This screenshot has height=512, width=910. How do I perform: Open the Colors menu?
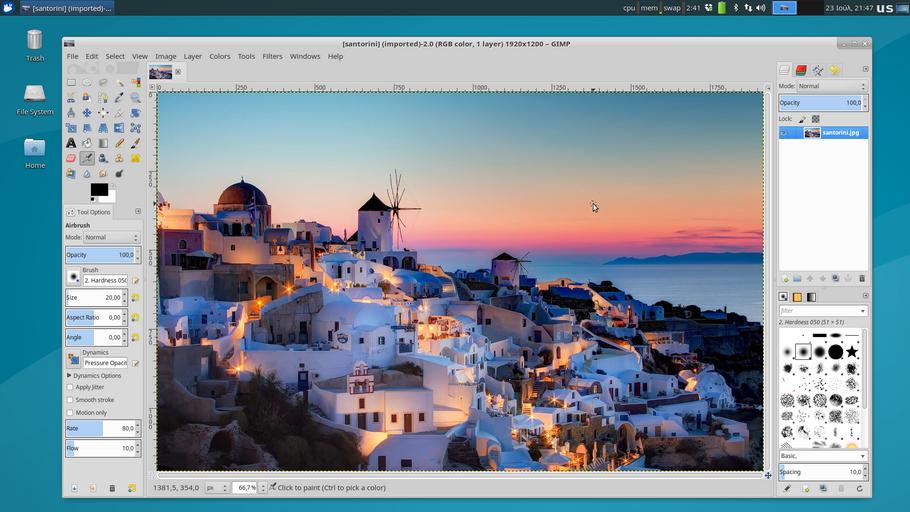219,56
